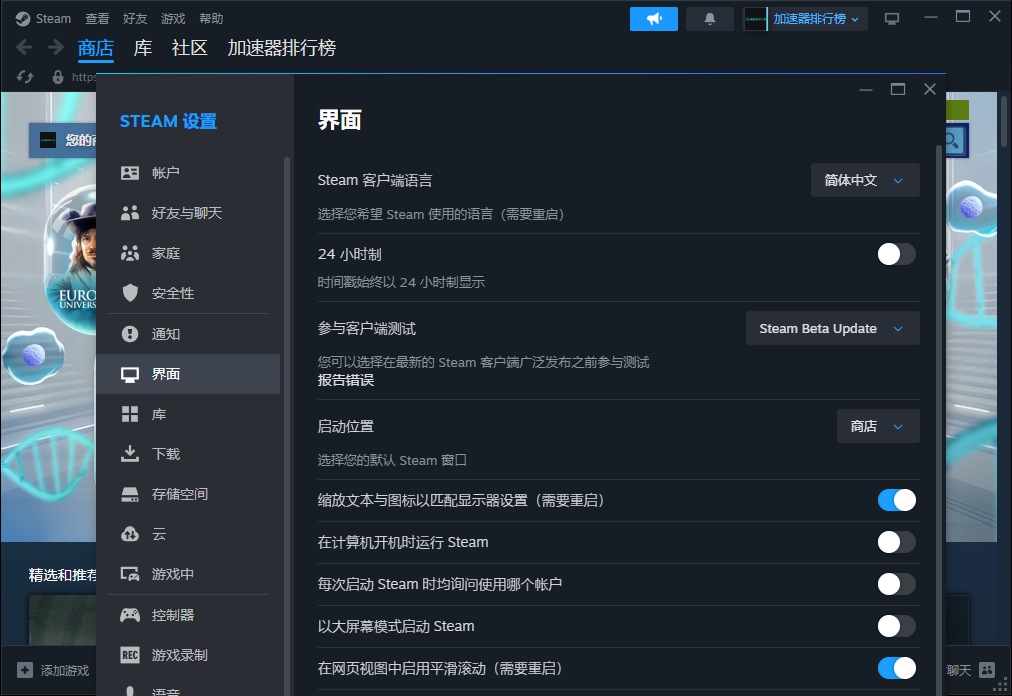Go forward with the right arrow icon
This screenshot has height=696, width=1012.
56,47
